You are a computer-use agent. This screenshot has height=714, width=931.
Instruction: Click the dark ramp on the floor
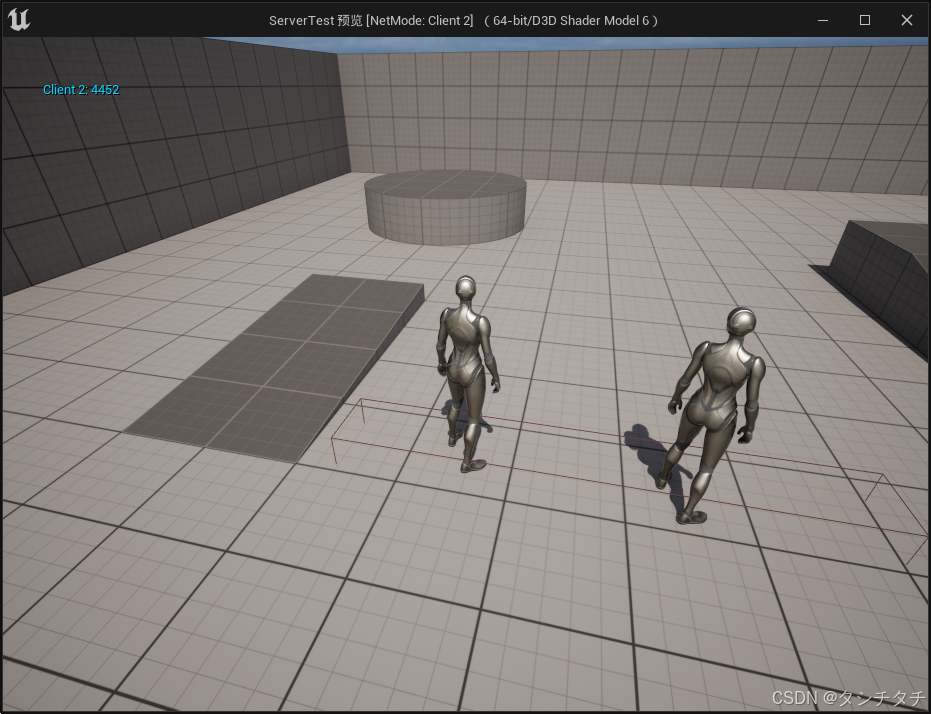coord(275,367)
